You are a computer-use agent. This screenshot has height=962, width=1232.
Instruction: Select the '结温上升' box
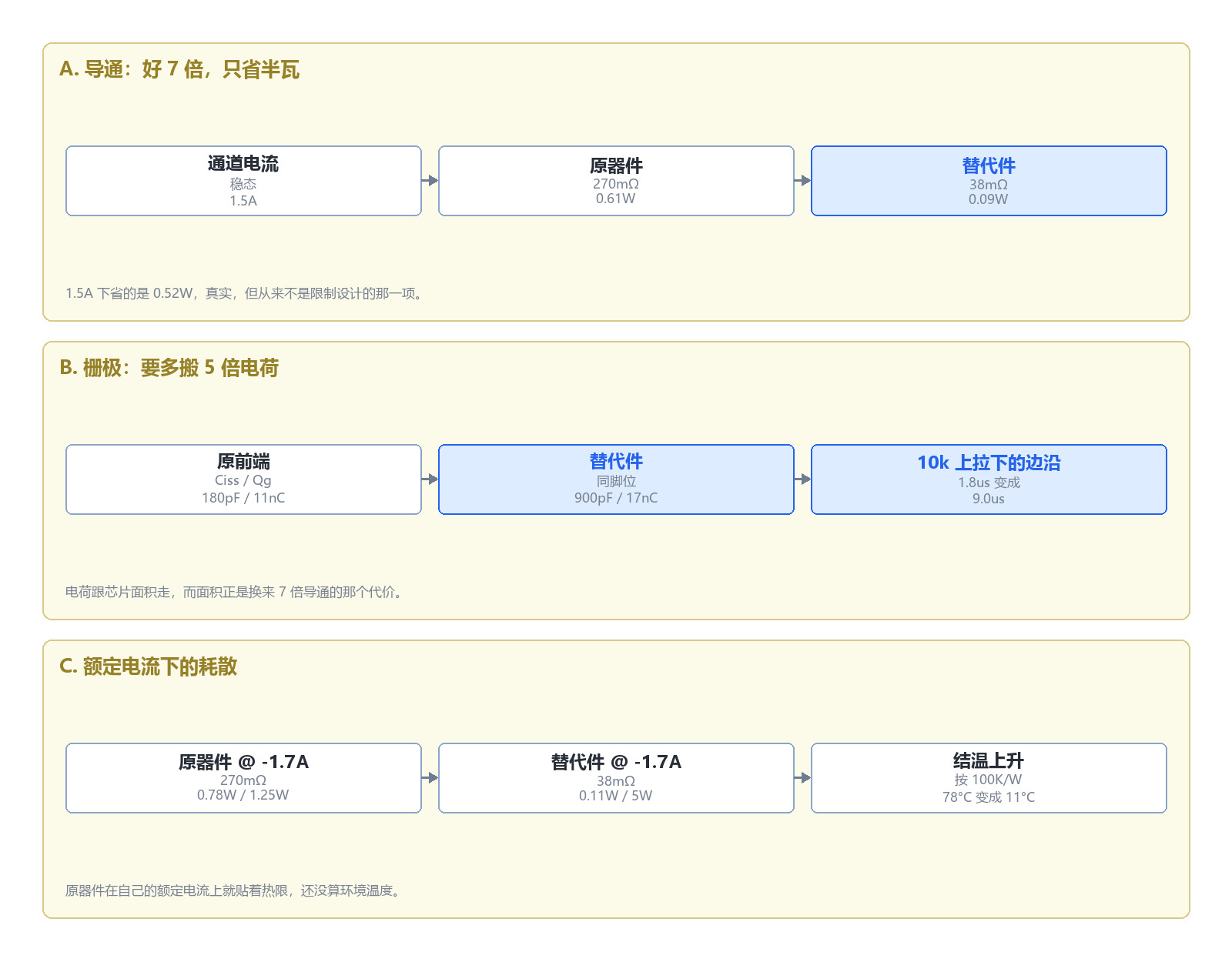(x=989, y=778)
